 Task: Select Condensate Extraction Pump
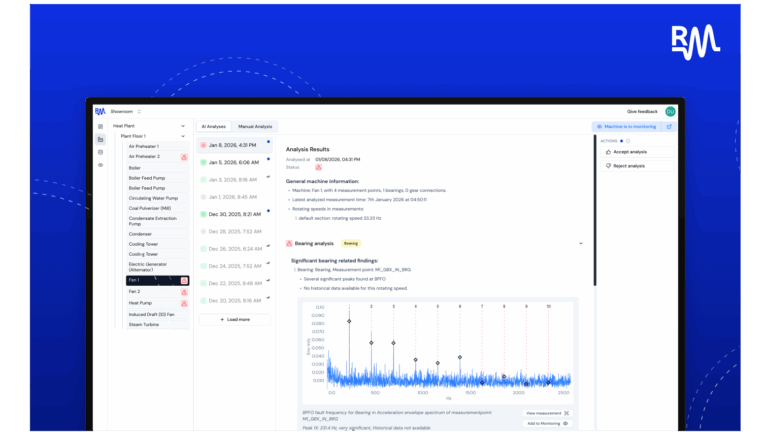point(158,221)
